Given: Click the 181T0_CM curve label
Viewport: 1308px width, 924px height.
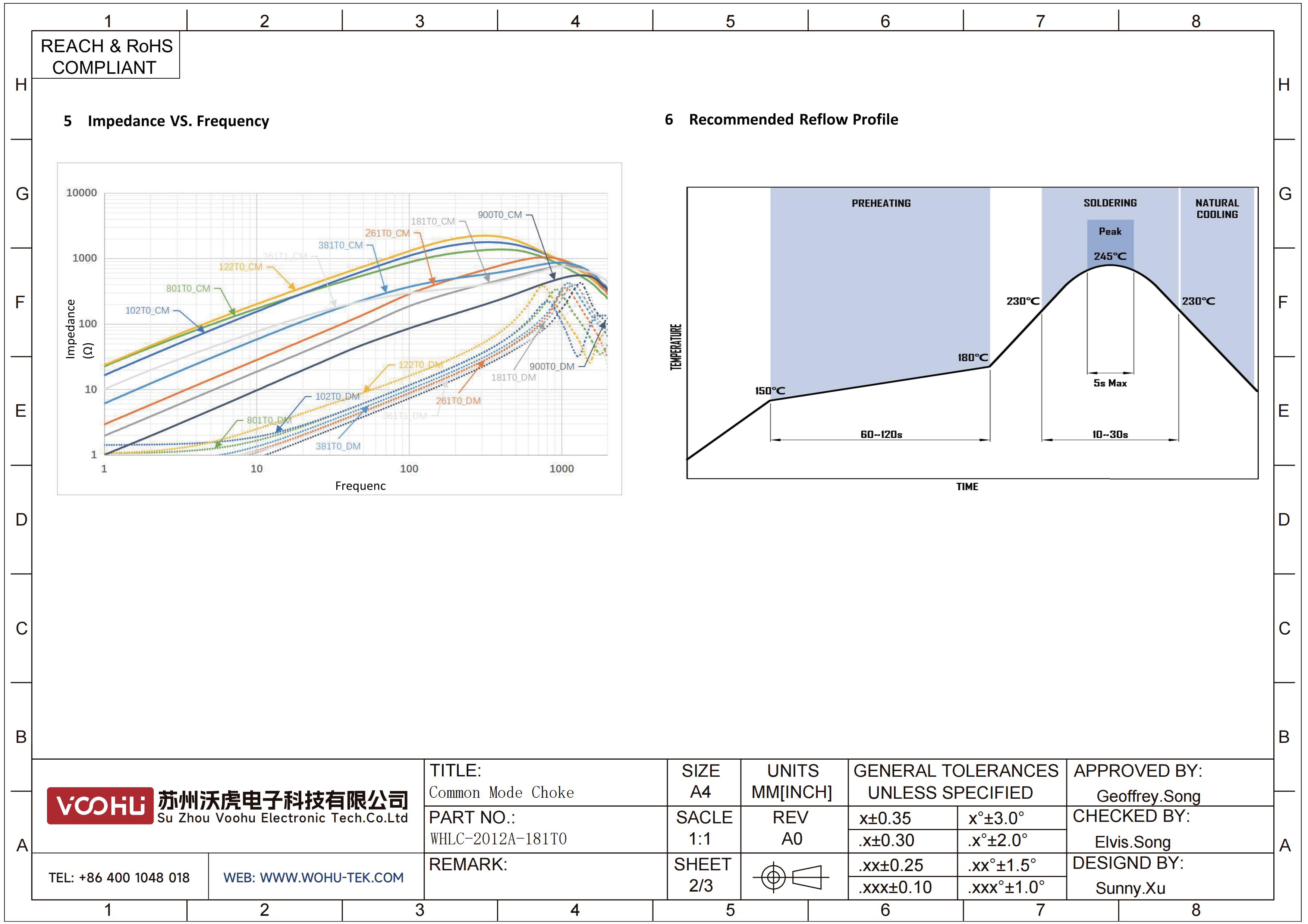Looking at the screenshot, I should (433, 221).
